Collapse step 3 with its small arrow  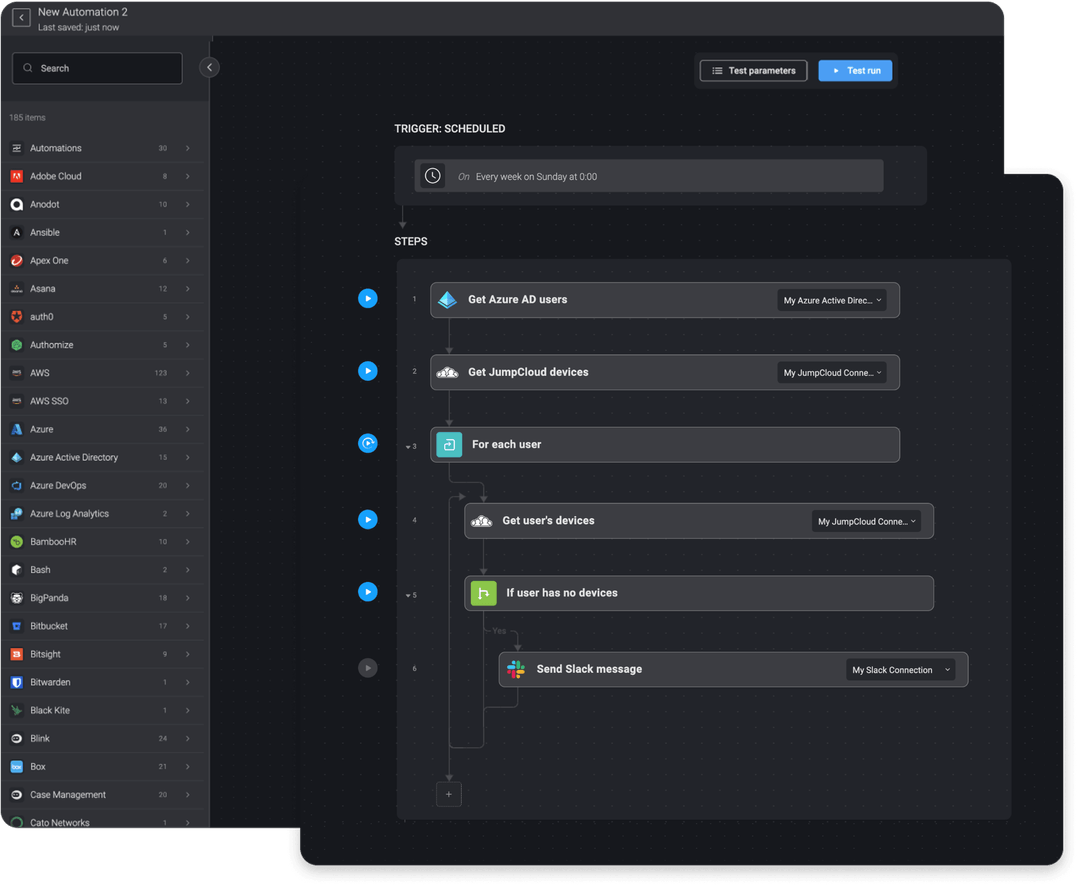pos(408,448)
